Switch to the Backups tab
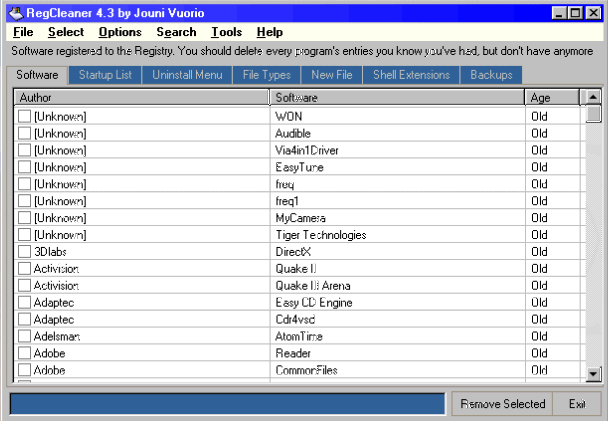608x421 pixels. coord(491,75)
